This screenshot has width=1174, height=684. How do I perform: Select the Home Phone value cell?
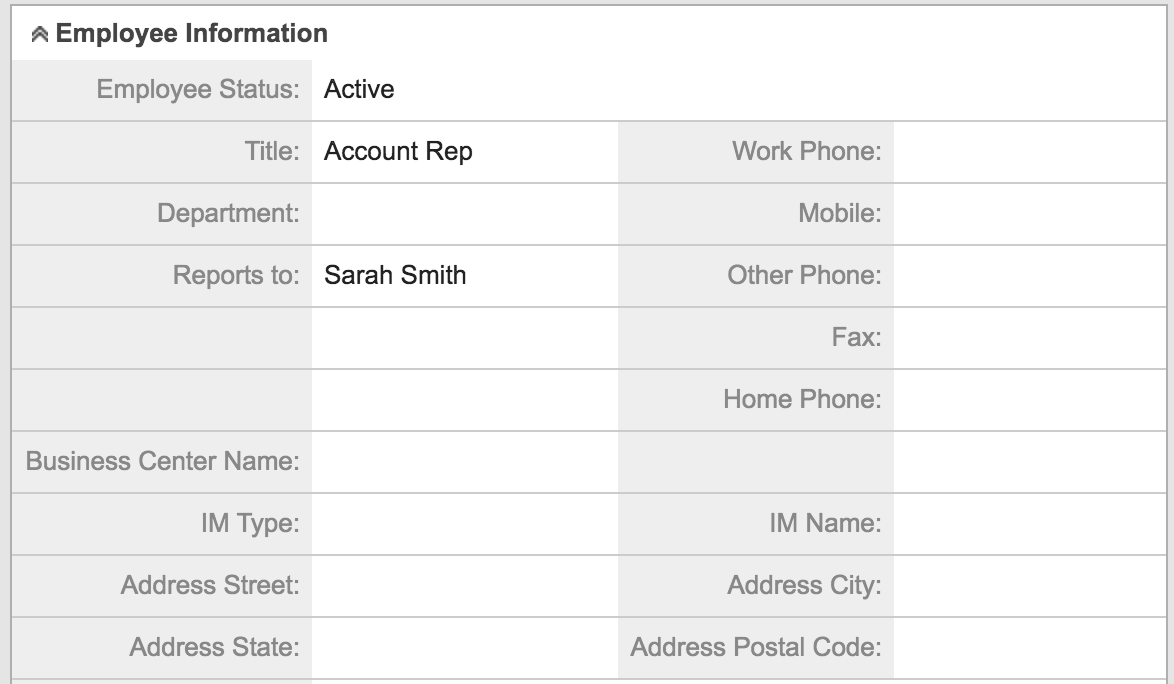[1030, 400]
